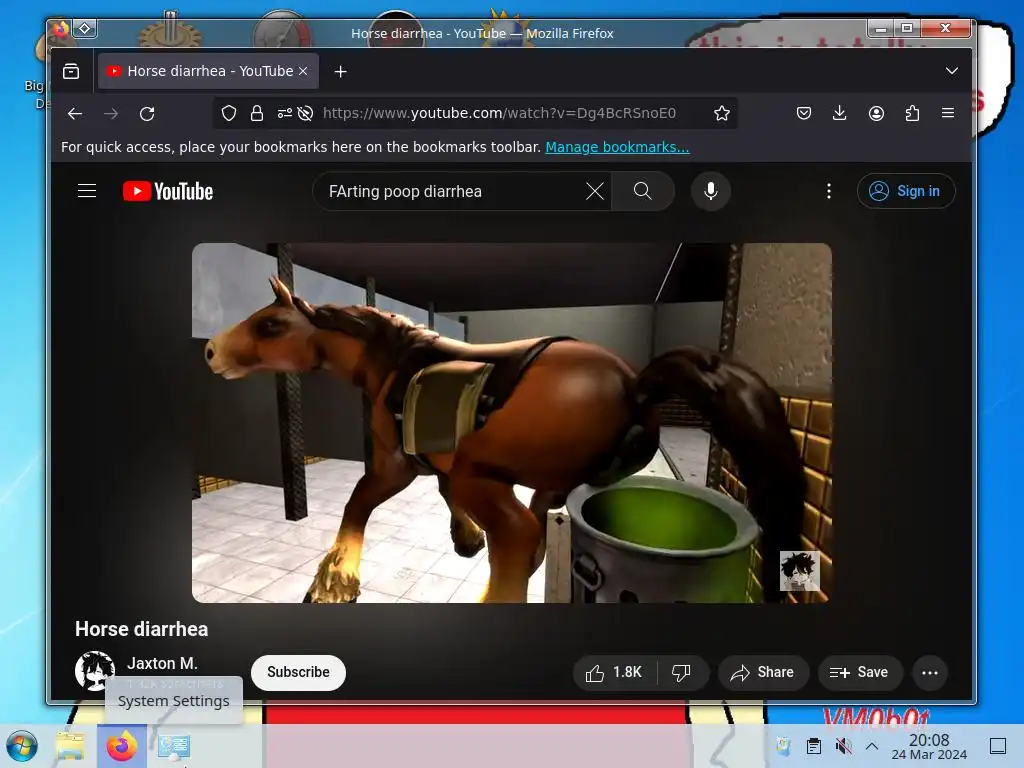Click the Sign in button
This screenshot has height=768, width=1024.
(906, 191)
